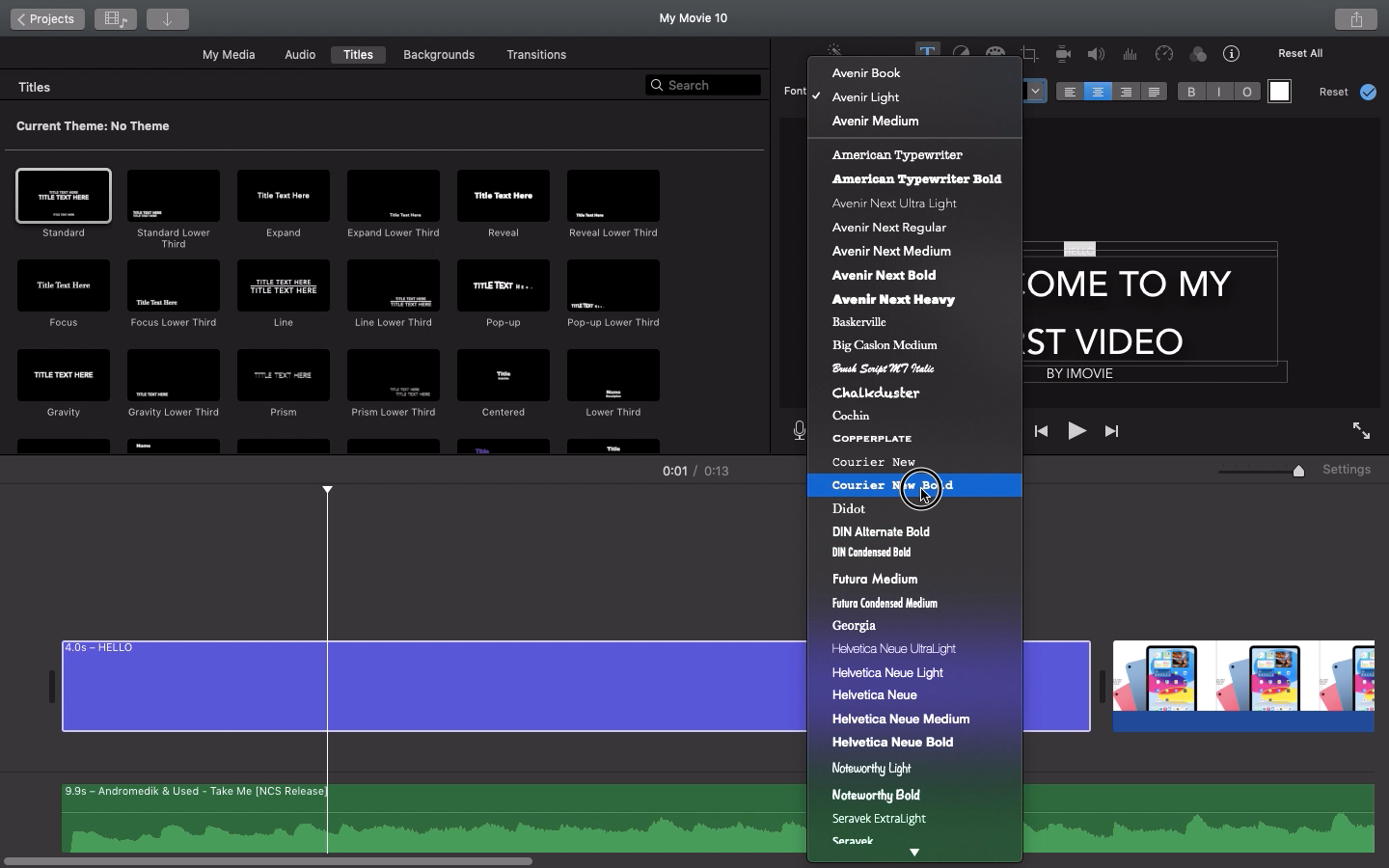Open Noise Reduction and Equalizer settings
Screen dimensions: 1389x868
click(1130, 54)
